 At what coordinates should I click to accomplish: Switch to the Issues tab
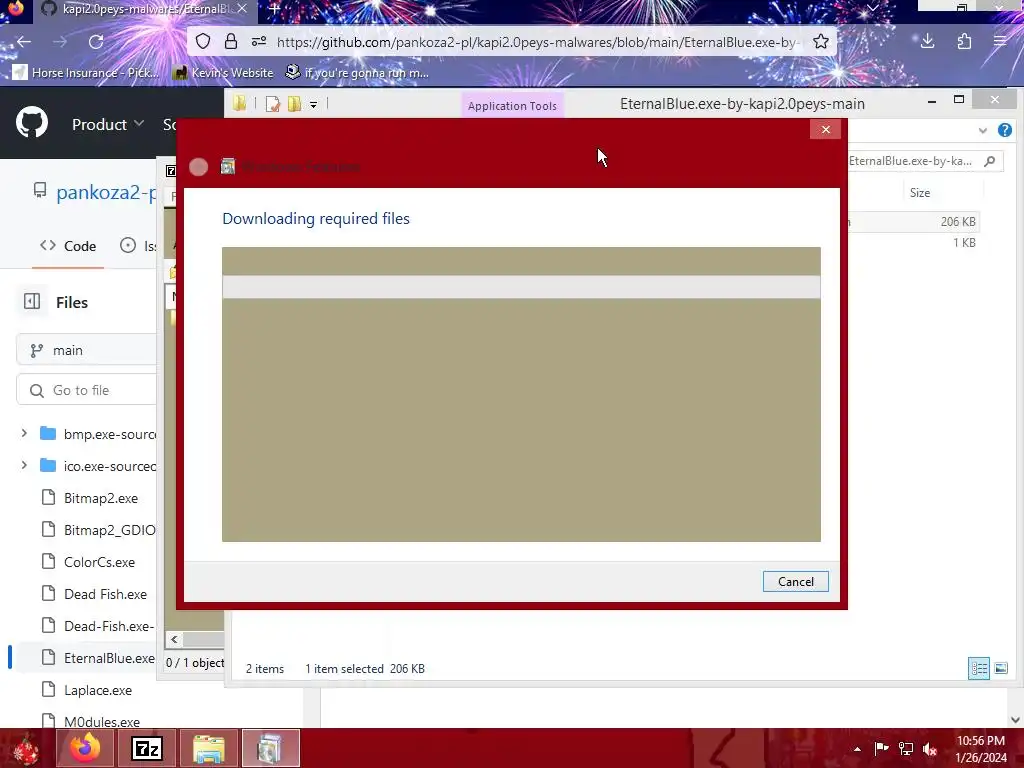[138, 246]
